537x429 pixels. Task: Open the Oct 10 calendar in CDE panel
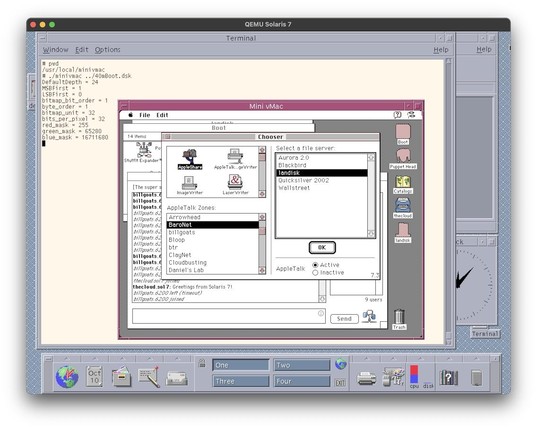pyautogui.click(x=95, y=377)
